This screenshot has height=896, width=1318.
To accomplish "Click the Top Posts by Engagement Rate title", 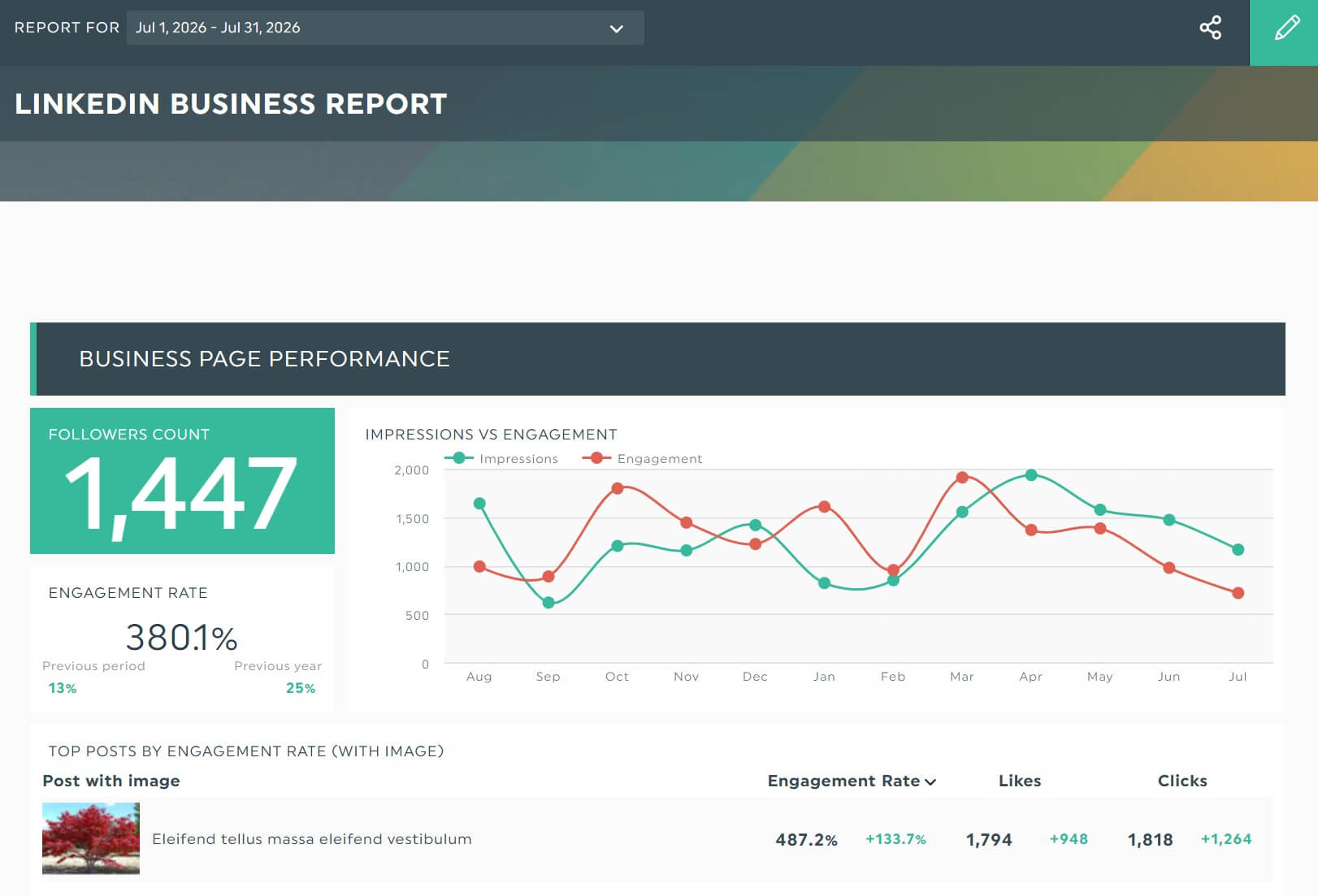I will point(246,751).
